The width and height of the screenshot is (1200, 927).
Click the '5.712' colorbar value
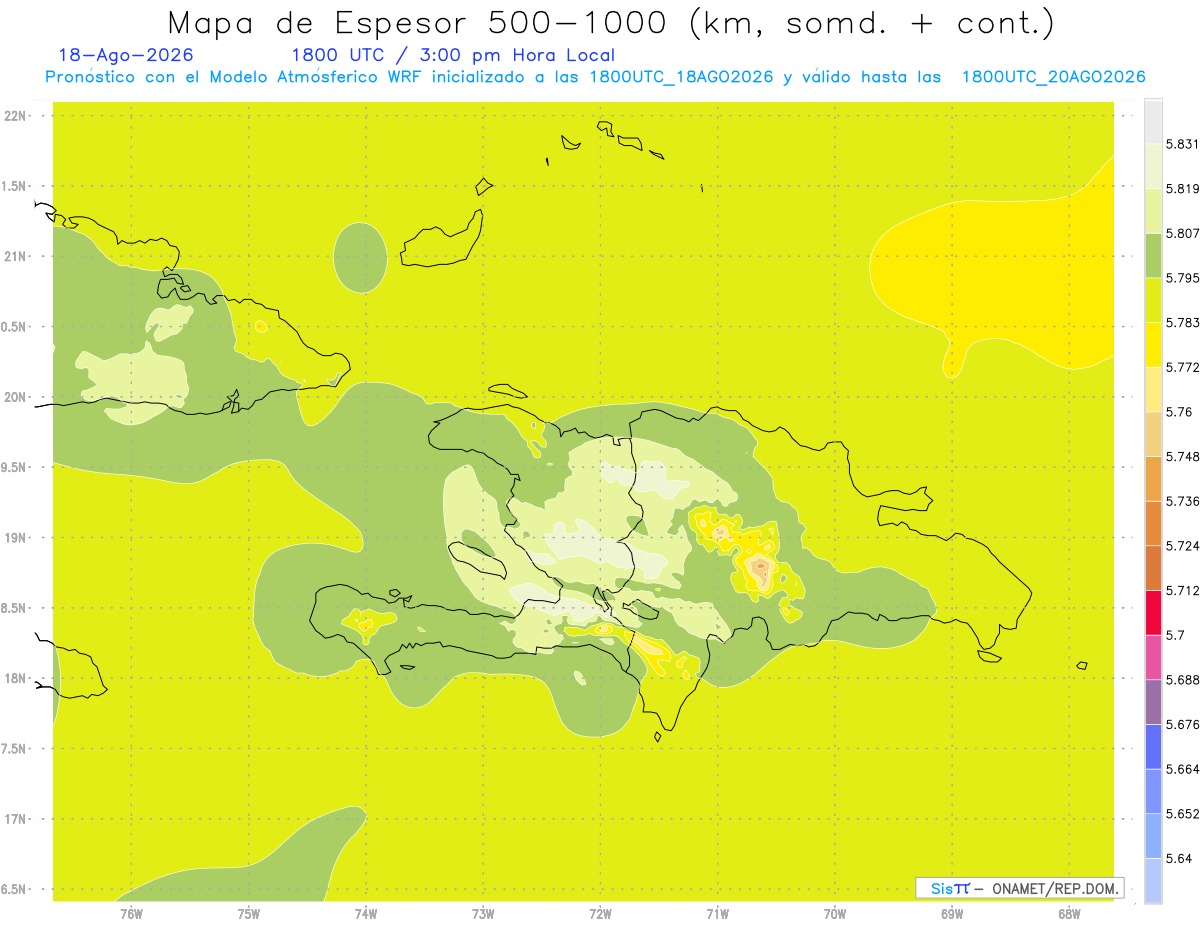[x=1183, y=591]
